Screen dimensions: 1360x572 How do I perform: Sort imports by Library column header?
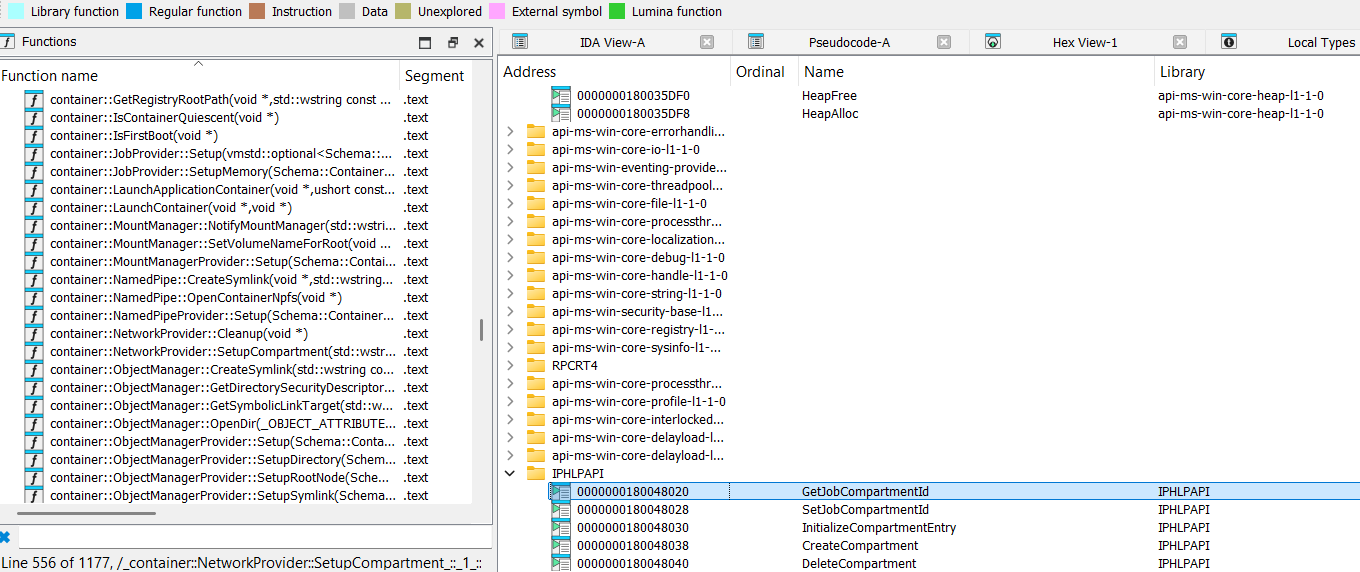click(x=1181, y=72)
